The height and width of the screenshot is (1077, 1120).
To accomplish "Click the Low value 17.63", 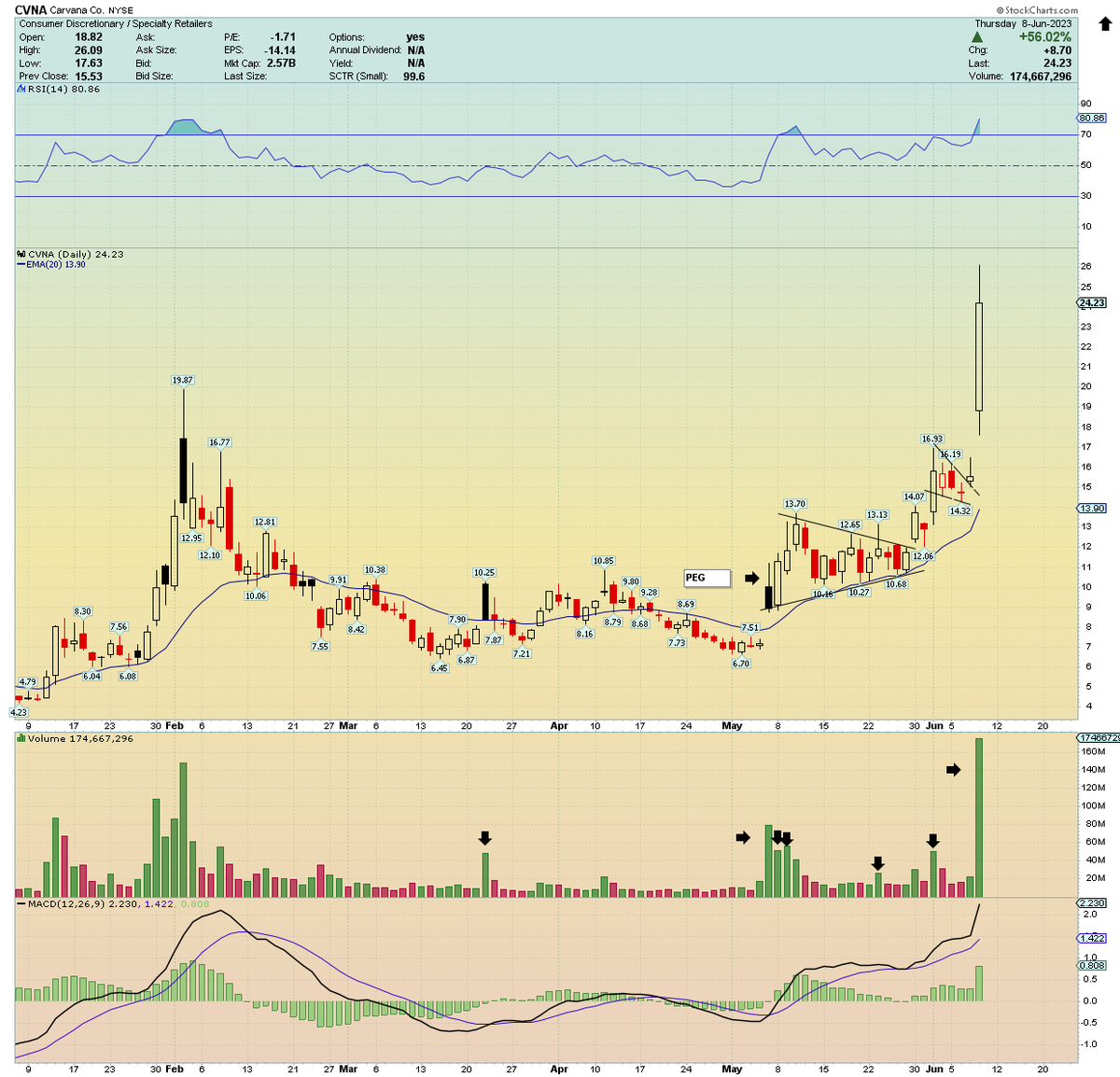I will coord(89,63).
